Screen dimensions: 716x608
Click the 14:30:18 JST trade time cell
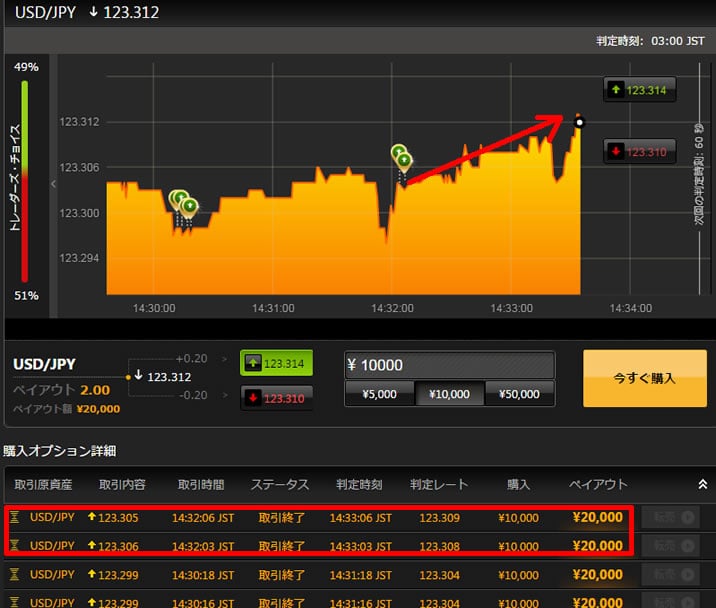(x=203, y=575)
